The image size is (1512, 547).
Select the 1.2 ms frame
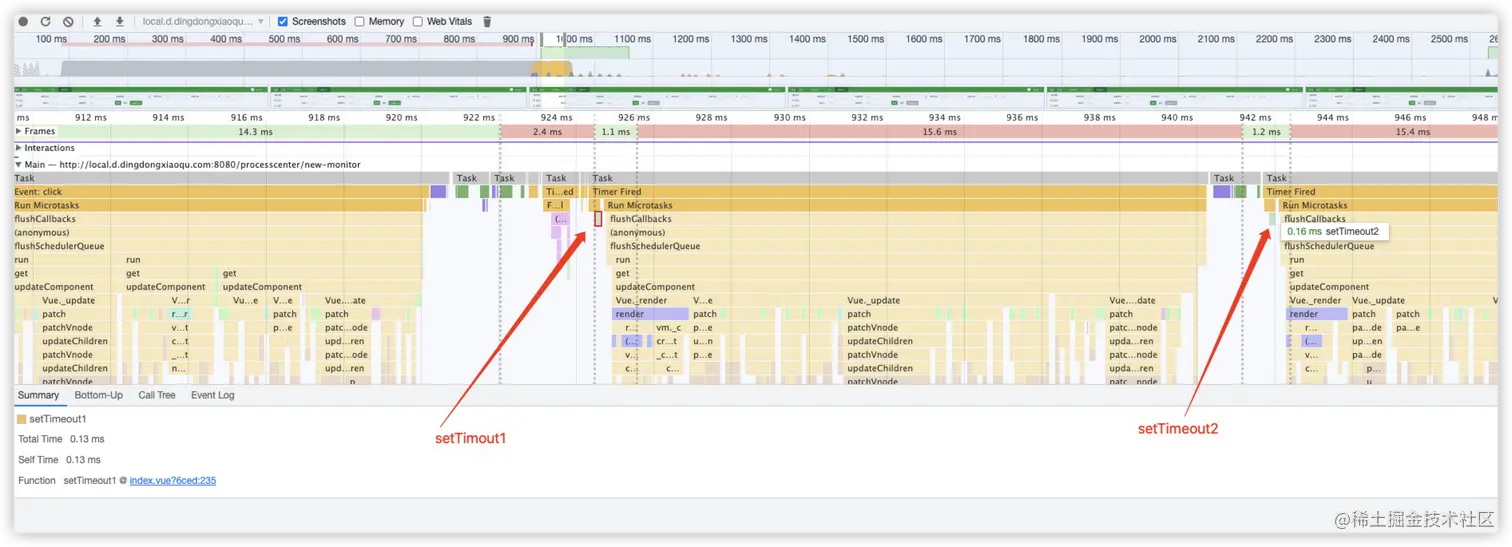(x=1266, y=132)
